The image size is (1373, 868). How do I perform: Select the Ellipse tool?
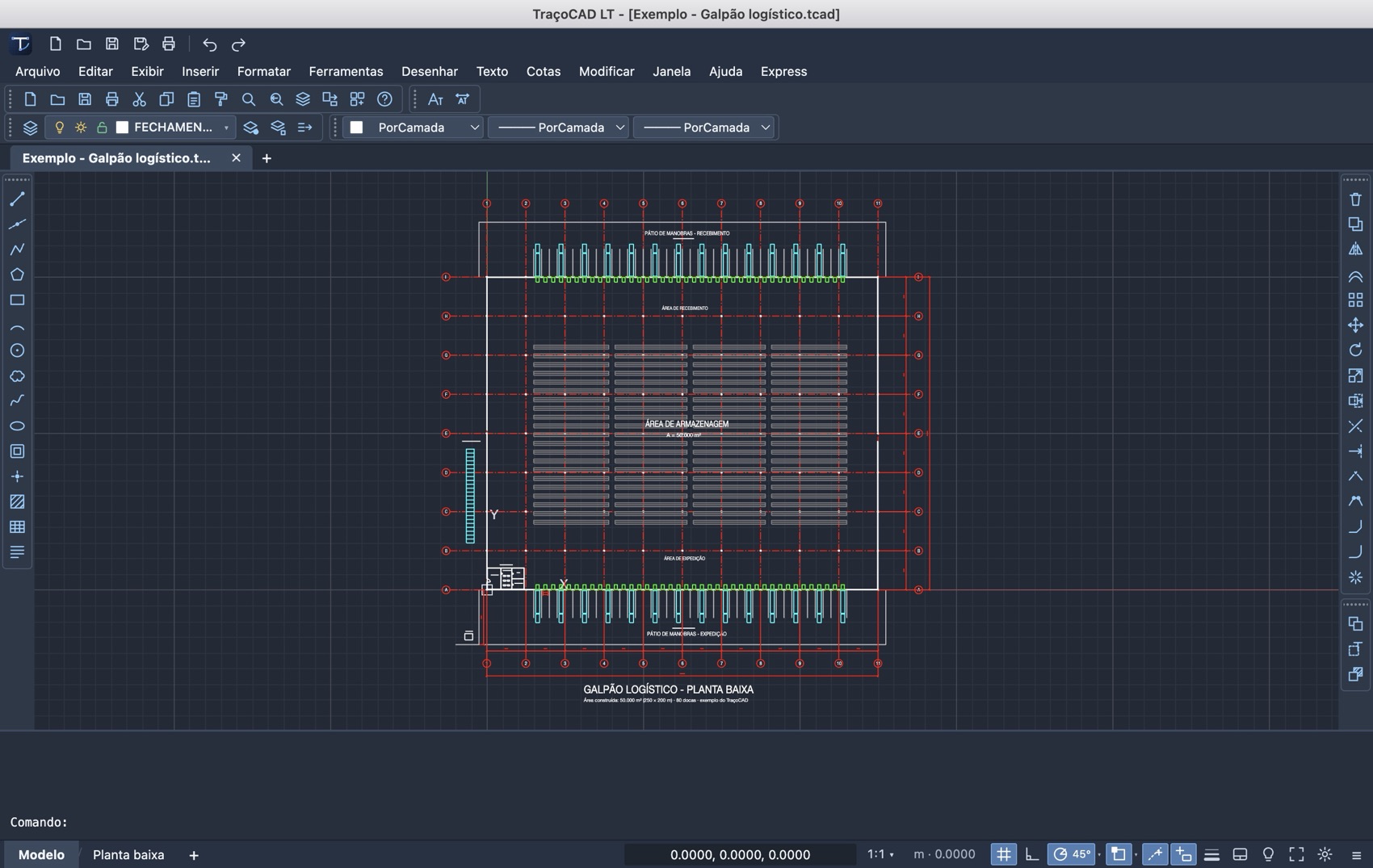pos(17,426)
